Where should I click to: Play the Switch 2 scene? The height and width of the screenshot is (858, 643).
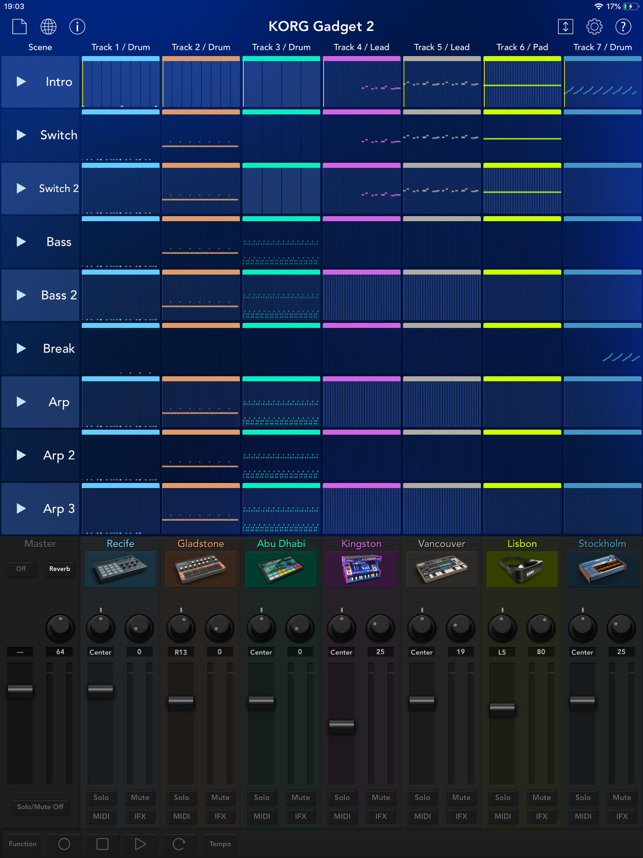click(21, 188)
